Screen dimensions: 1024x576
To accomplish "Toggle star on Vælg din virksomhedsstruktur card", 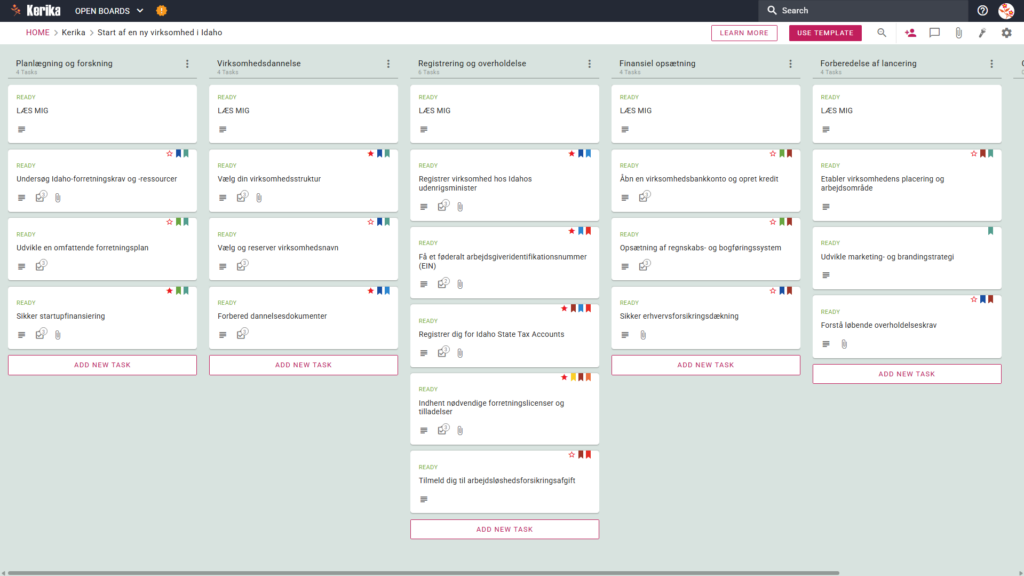I will 370,153.
